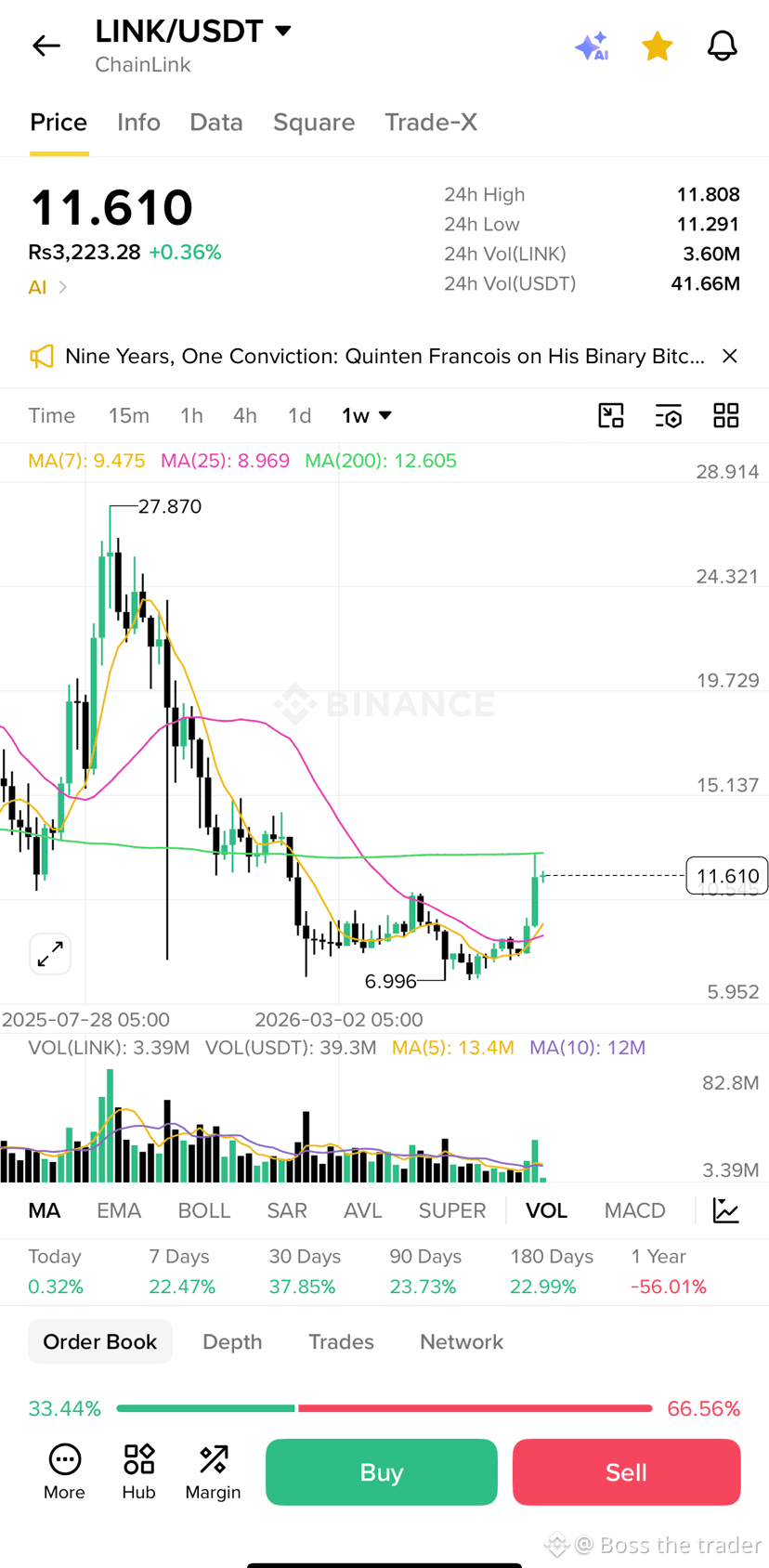
Task: Switch to the Price tab
Action: click(59, 123)
